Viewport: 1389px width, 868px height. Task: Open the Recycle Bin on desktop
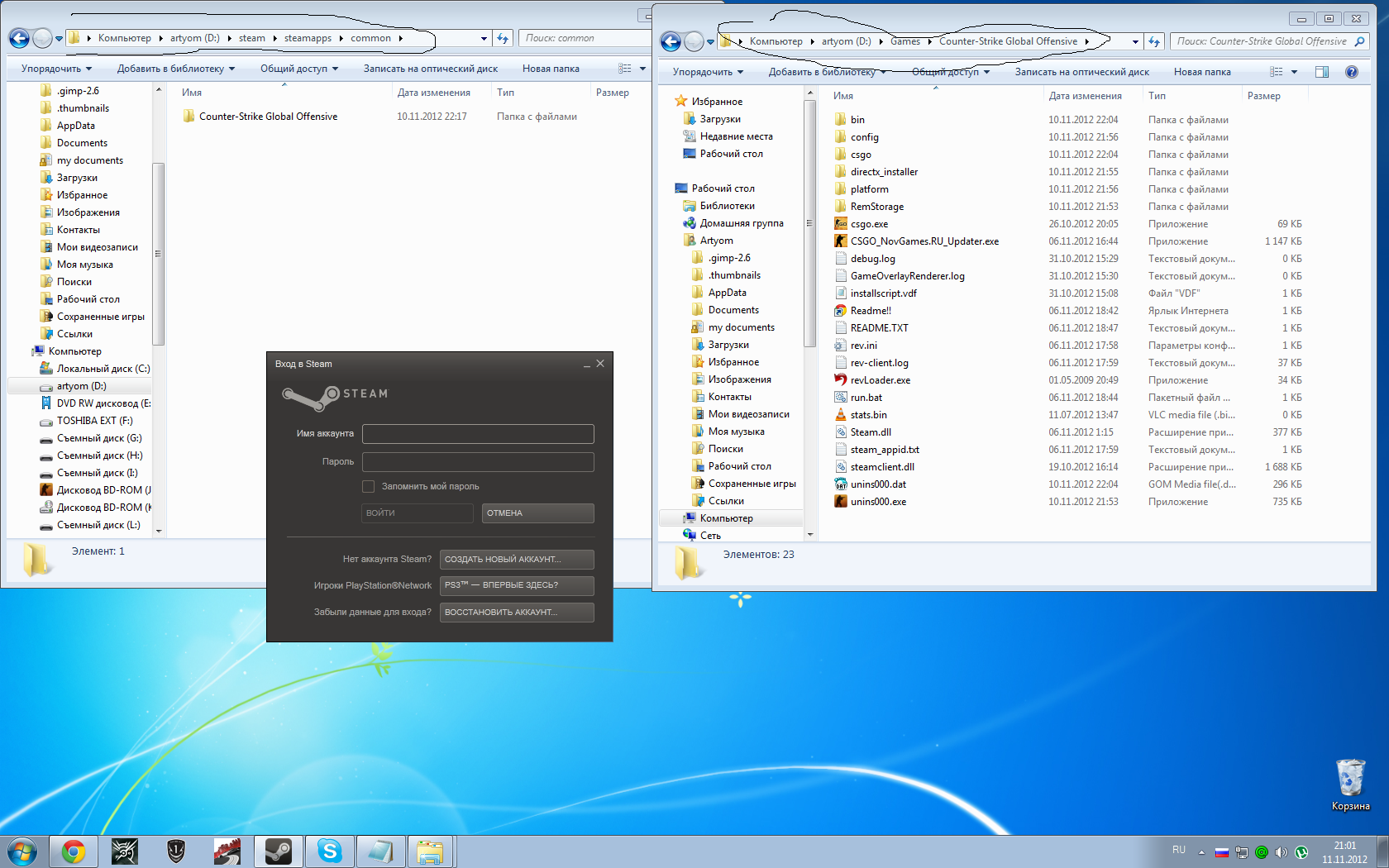tap(1349, 780)
